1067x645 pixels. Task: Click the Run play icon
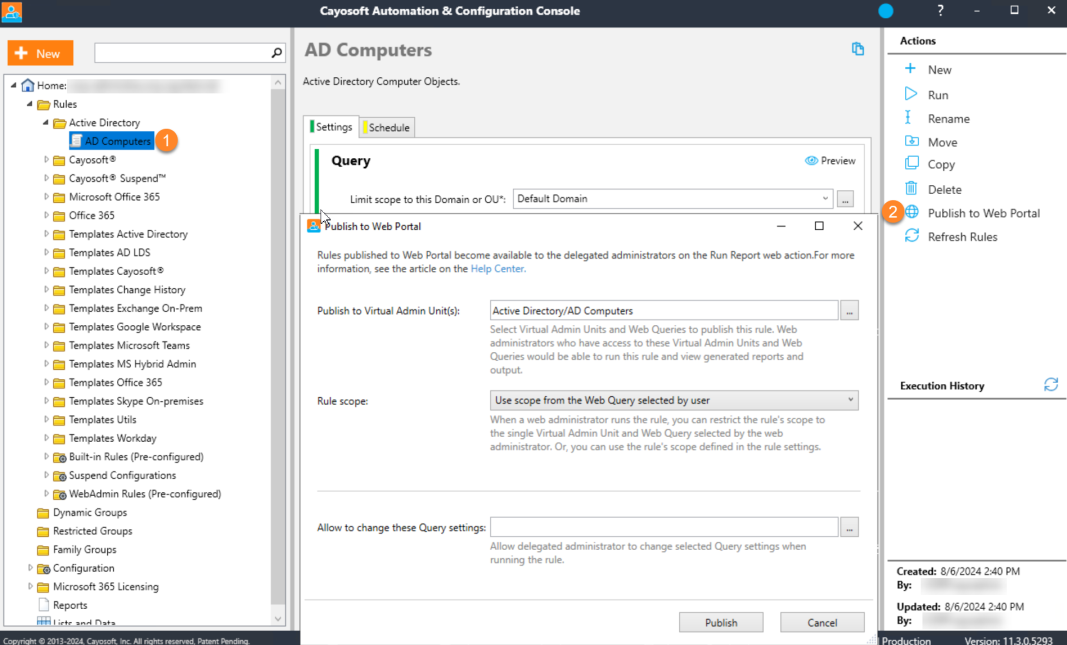click(x=910, y=94)
